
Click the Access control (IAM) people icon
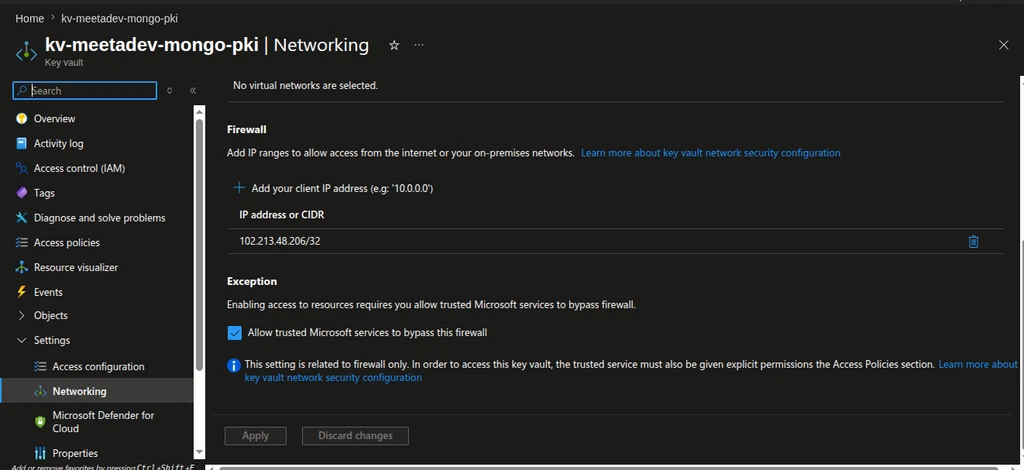point(22,168)
